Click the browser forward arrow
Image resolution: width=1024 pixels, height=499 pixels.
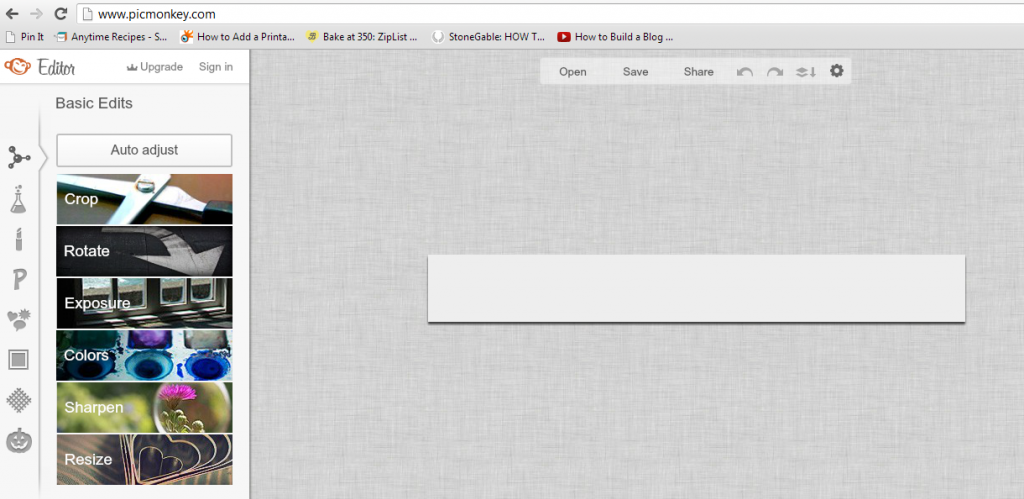(x=37, y=13)
